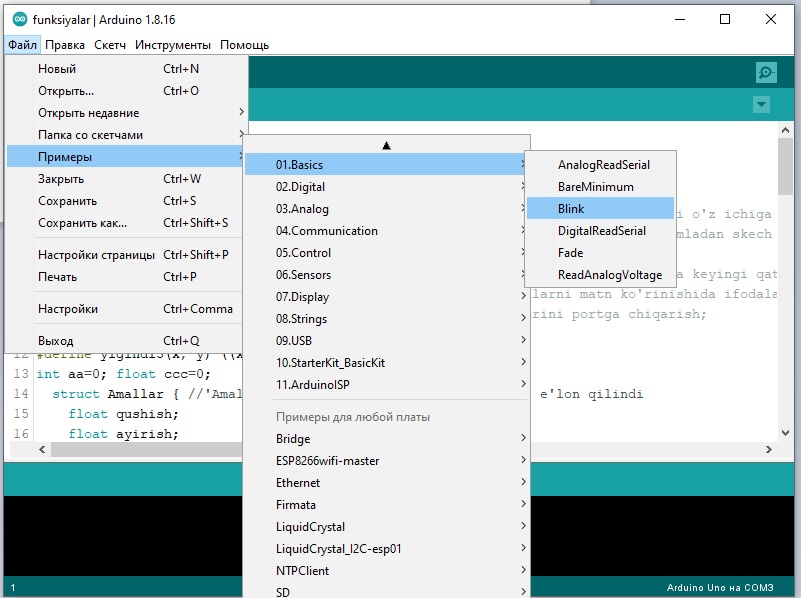Click Выход to quit Arduino
This screenshot has width=801, height=598.
point(55,341)
